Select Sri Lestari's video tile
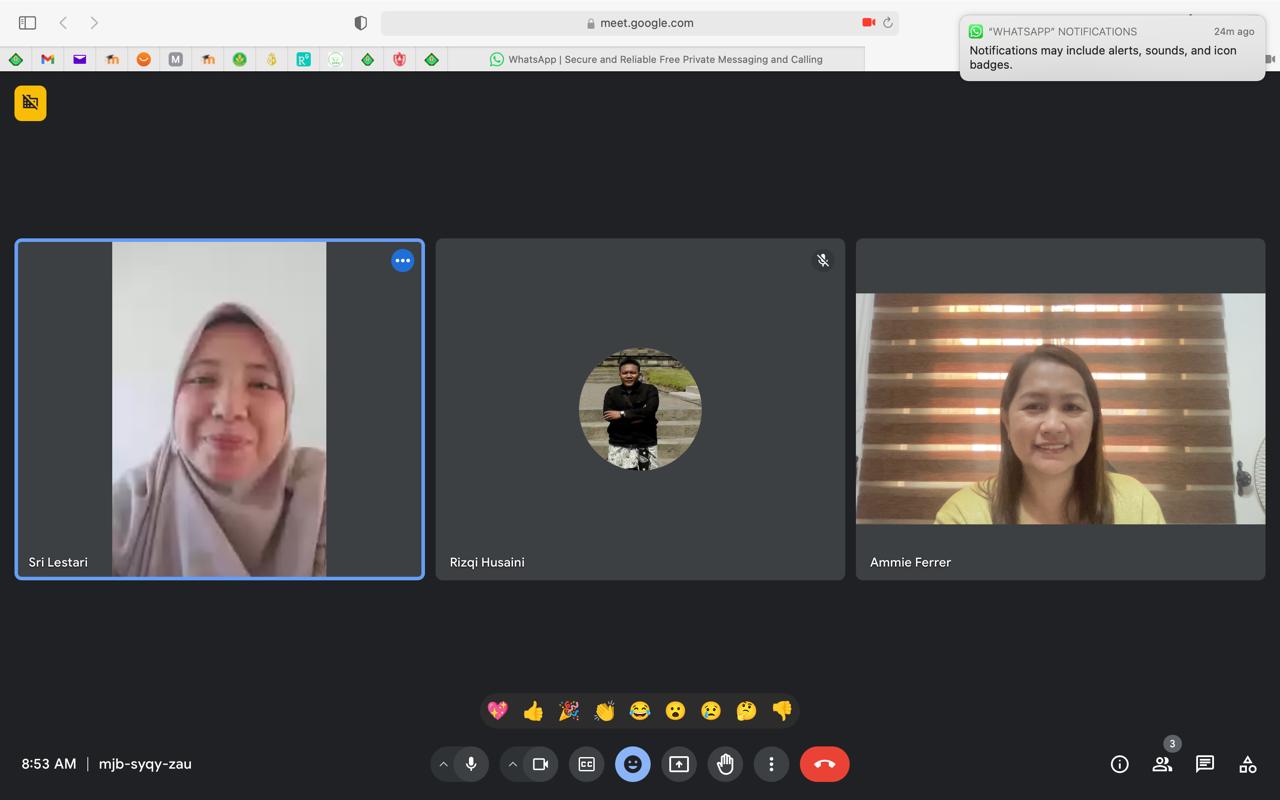 click(219, 409)
